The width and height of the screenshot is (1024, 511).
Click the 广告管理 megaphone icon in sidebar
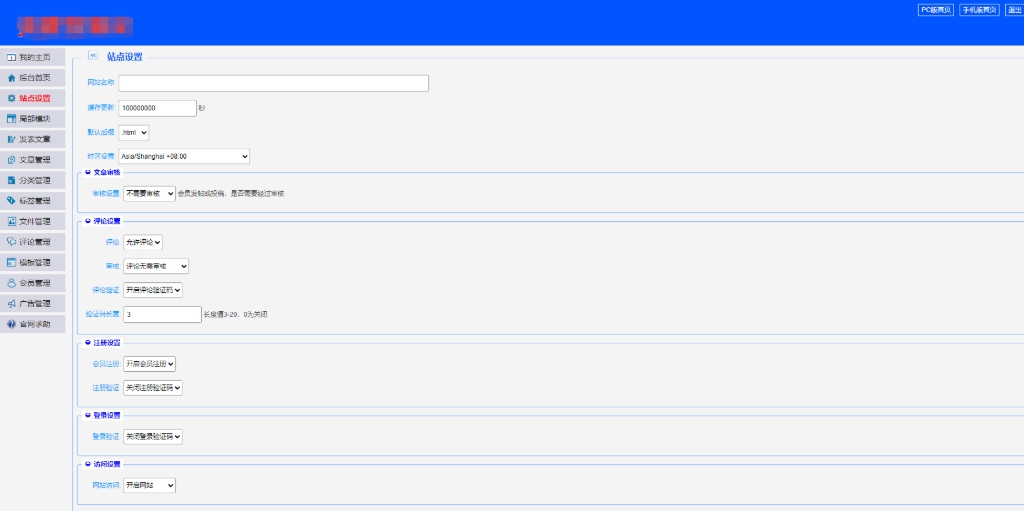tap(12, 303)
